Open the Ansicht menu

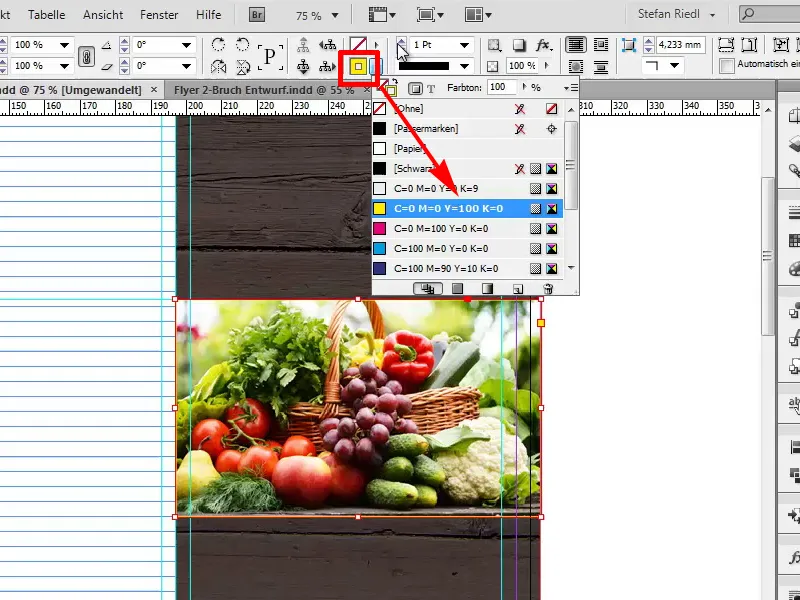point(103,15)
